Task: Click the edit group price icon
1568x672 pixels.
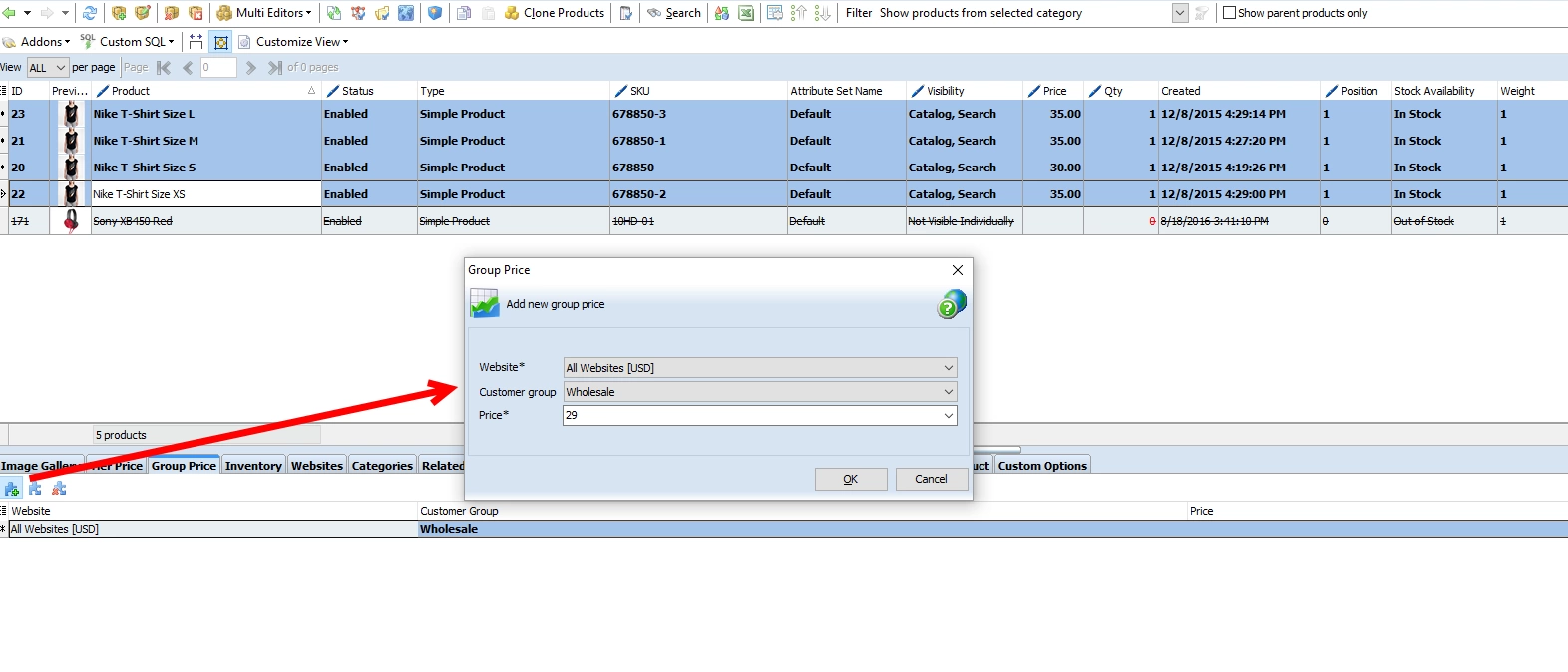Action: [35, 489]
